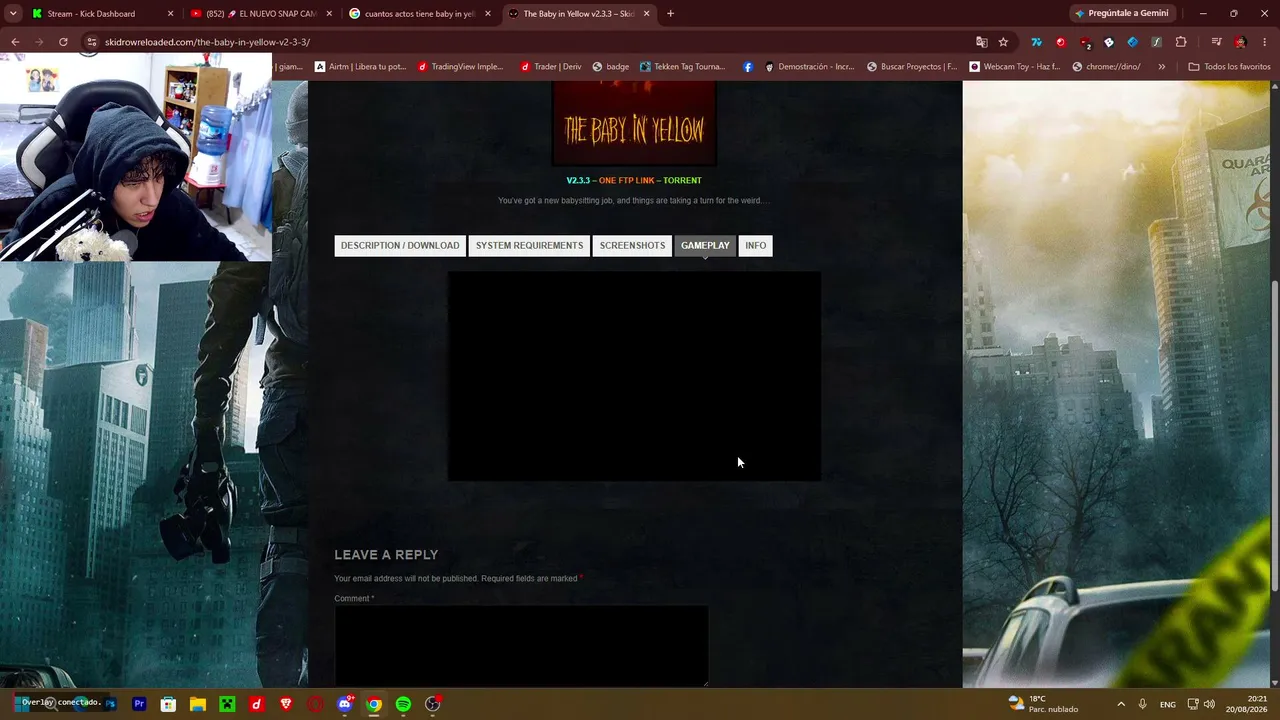Viewport: 1280px width, 720px height.
Task: Click the microphone tray icon
Action: pyautogui.click(x=1142, y=704)
